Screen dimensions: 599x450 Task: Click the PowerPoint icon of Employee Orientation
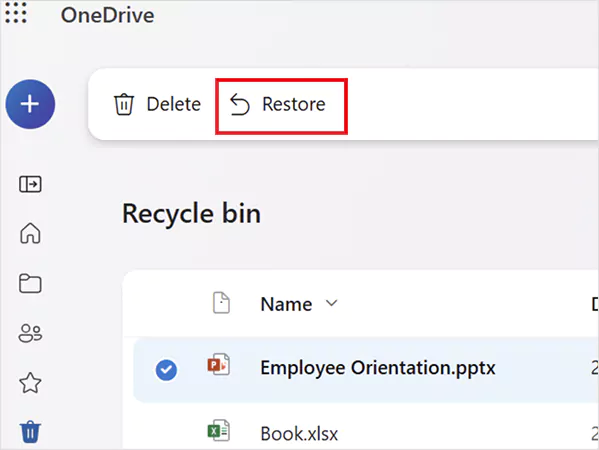[x=219, y=364]
